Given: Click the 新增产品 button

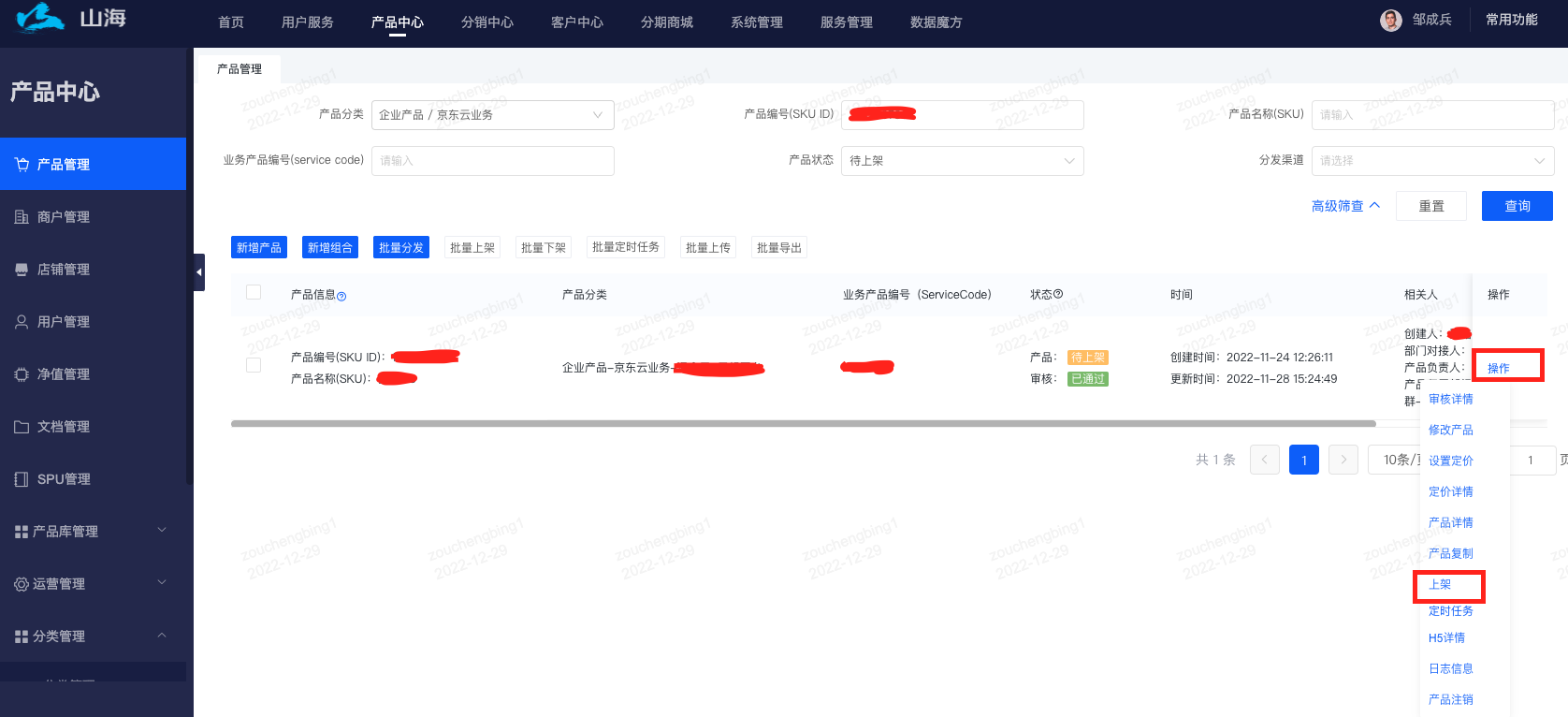Looking at the screenshot, I should point(259,247).
